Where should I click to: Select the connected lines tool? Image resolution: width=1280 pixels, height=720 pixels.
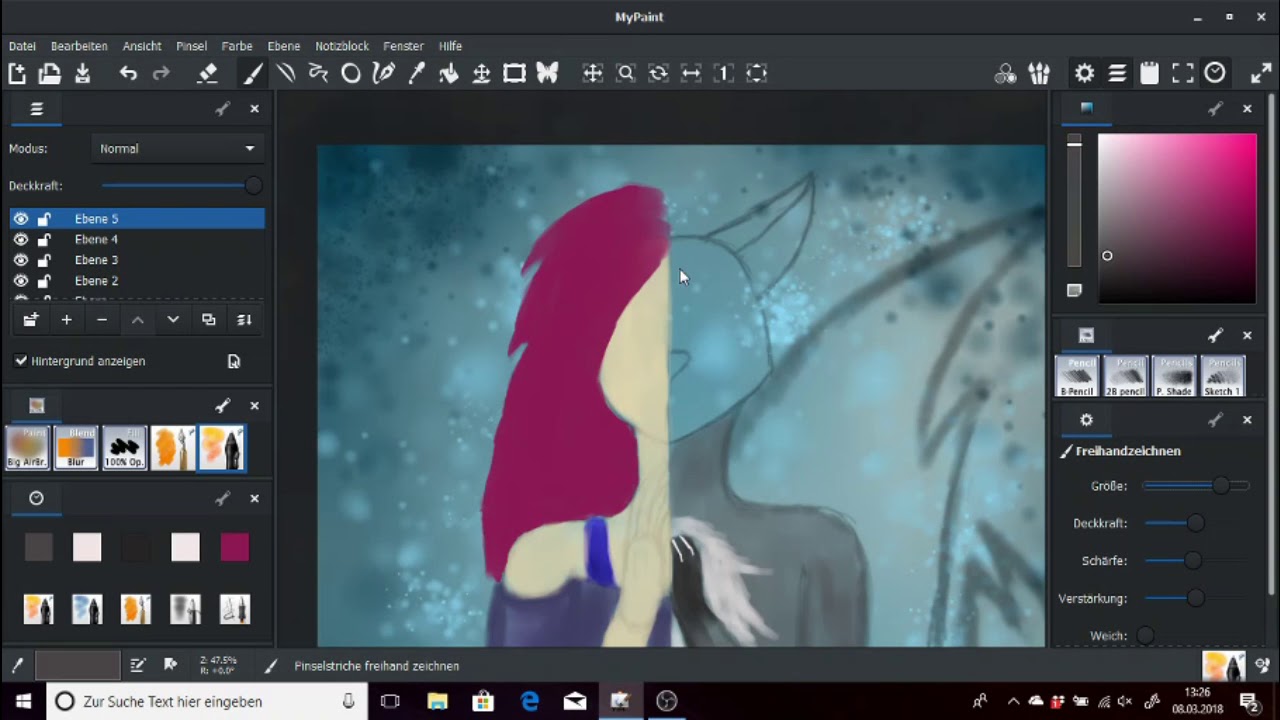click(318, 73)
